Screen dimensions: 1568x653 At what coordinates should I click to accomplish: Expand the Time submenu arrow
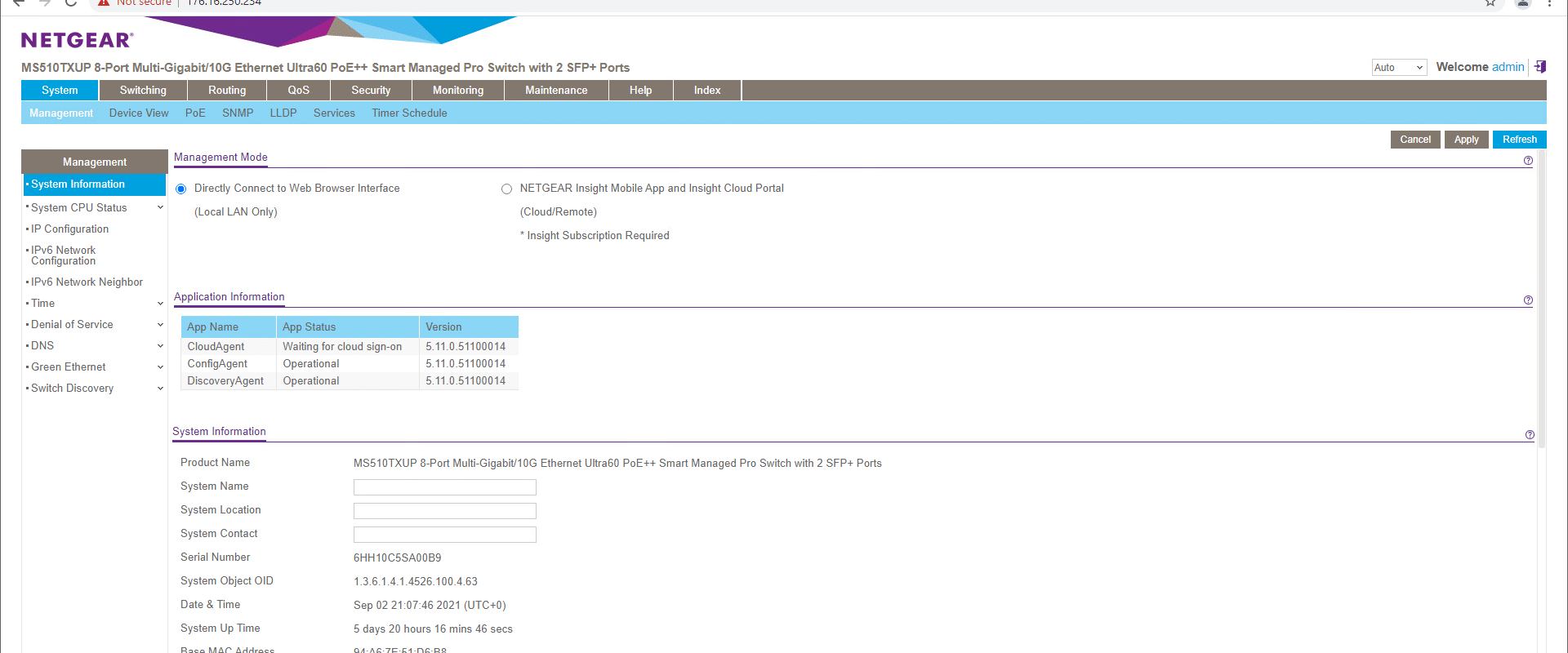pyautogui.click(x=160, y=303)
